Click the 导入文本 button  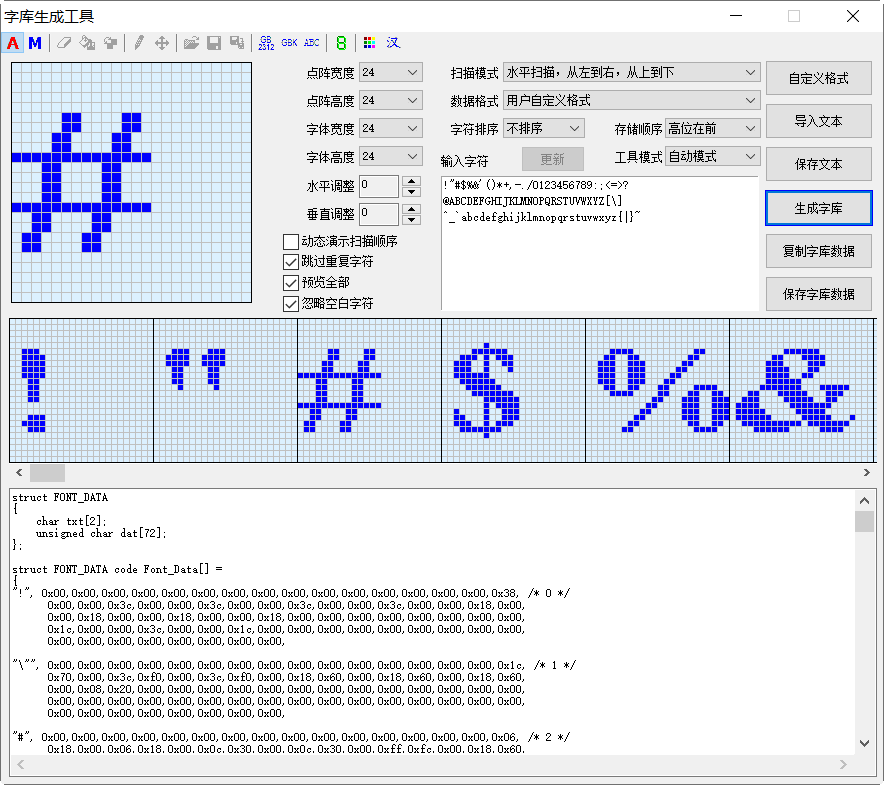click(x=818, y=121)
